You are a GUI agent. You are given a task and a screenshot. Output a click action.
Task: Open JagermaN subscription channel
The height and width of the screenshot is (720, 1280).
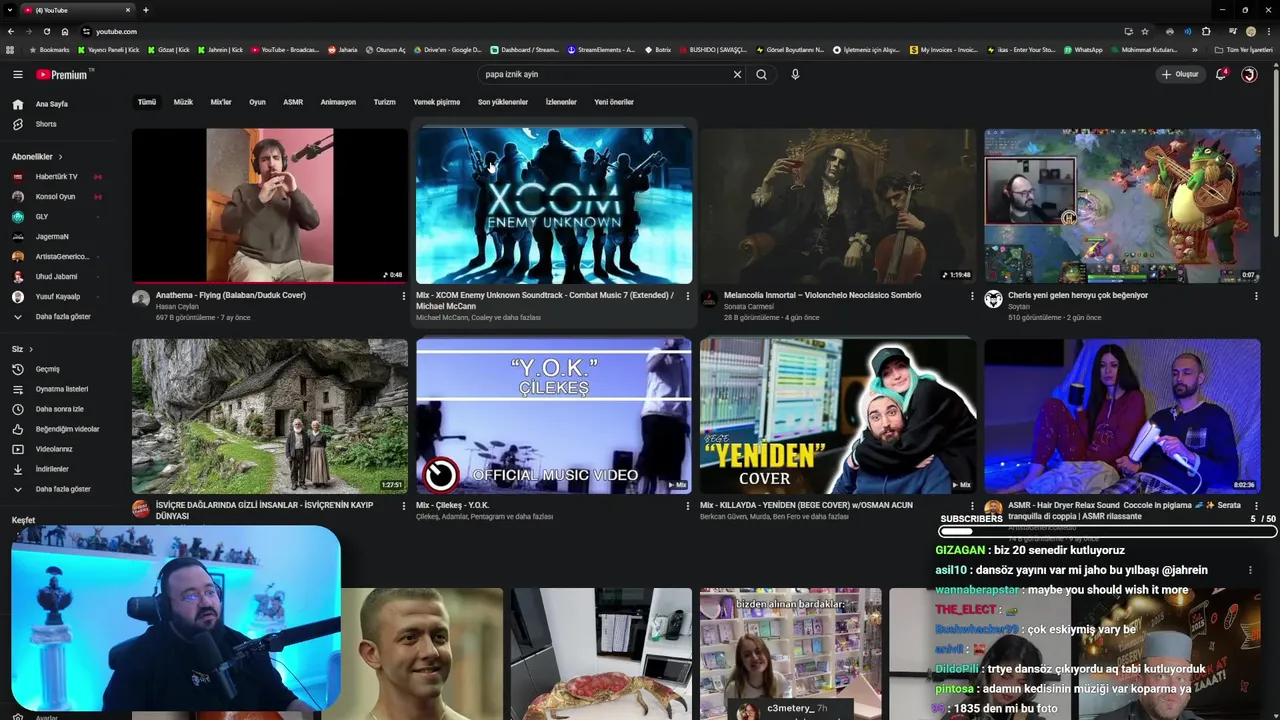(52, 237)
